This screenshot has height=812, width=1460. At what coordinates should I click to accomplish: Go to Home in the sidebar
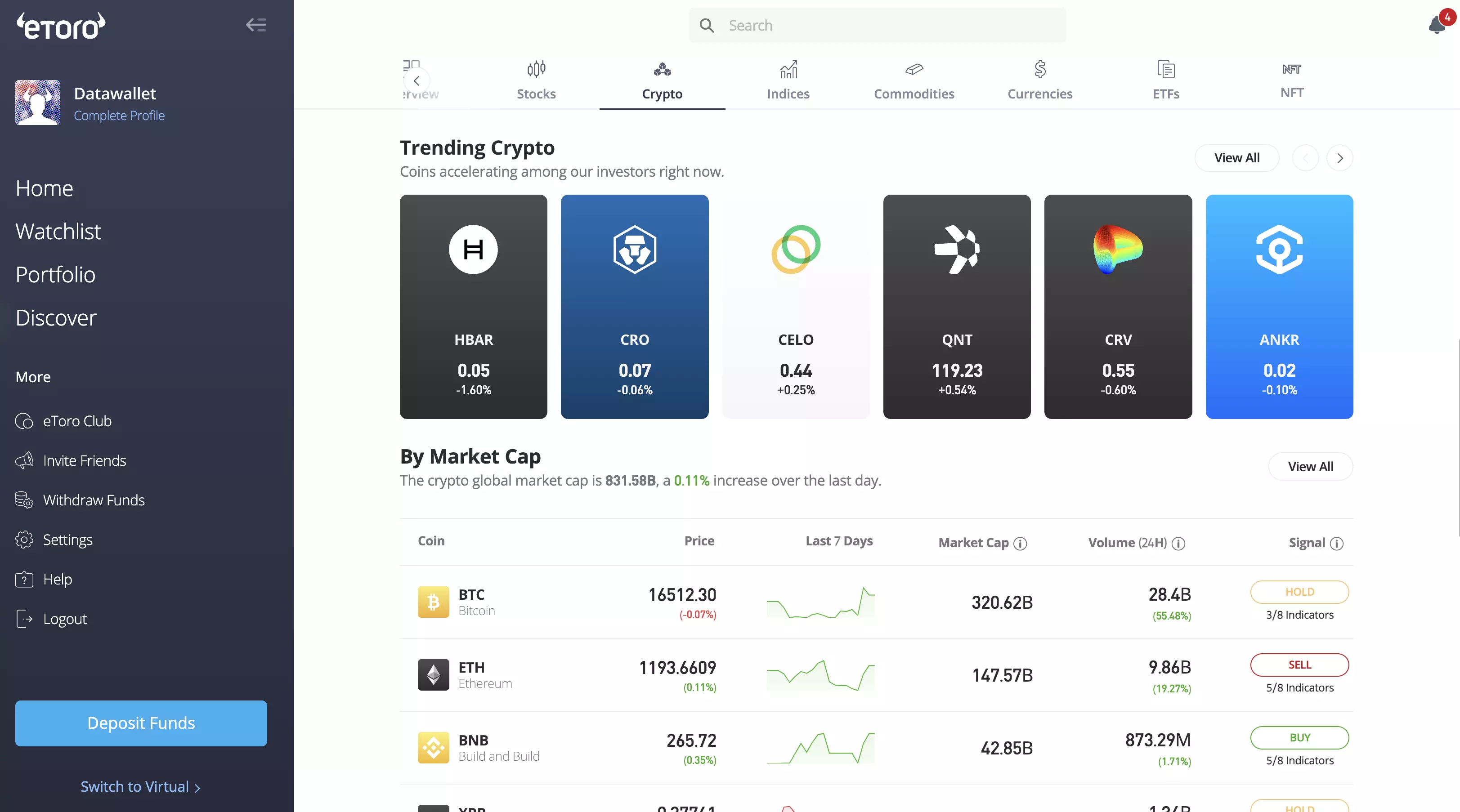(x=44, y=188)
